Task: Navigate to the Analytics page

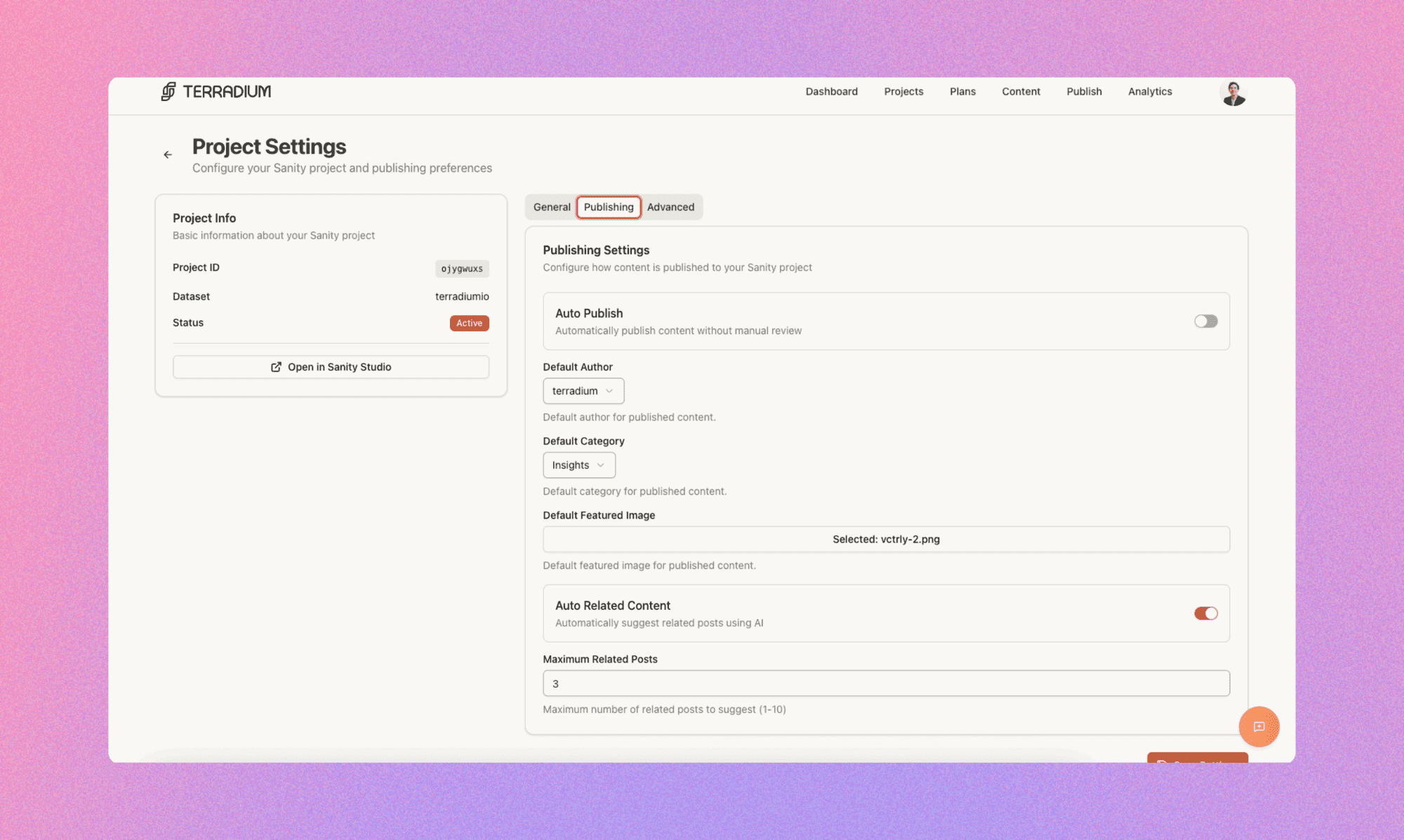Action: [x=1149, y=91]
